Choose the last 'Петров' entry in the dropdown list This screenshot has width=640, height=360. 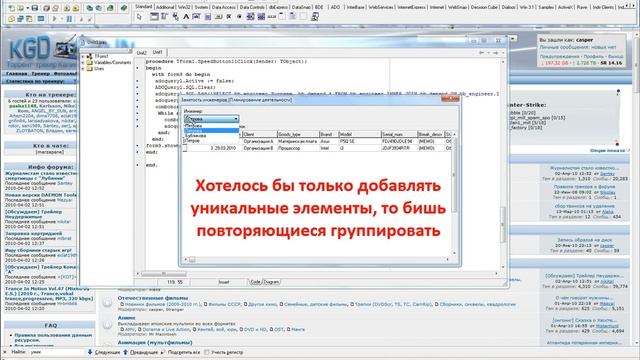(x=211, y=140)
